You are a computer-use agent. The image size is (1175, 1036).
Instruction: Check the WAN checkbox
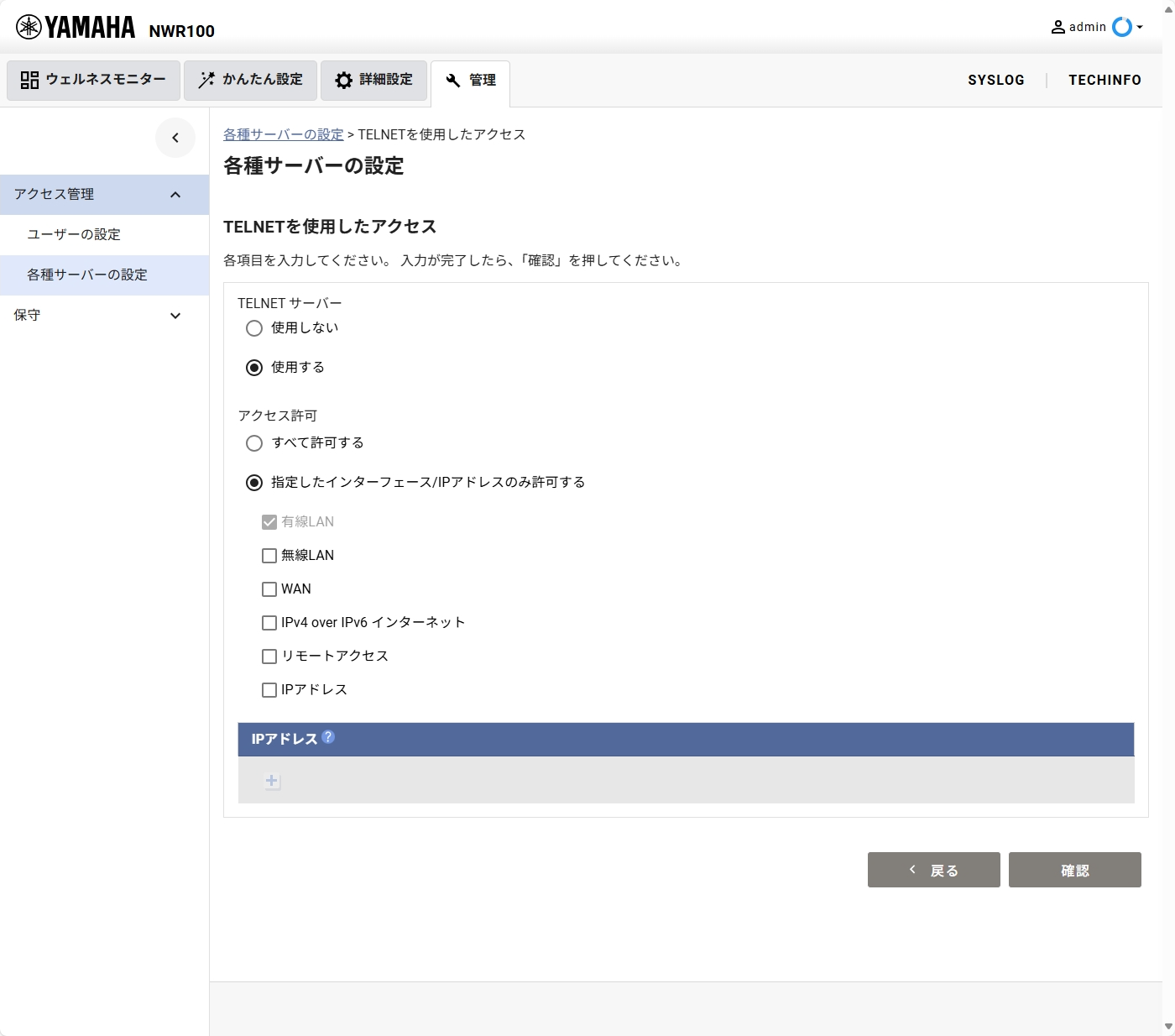pos(269,589)
